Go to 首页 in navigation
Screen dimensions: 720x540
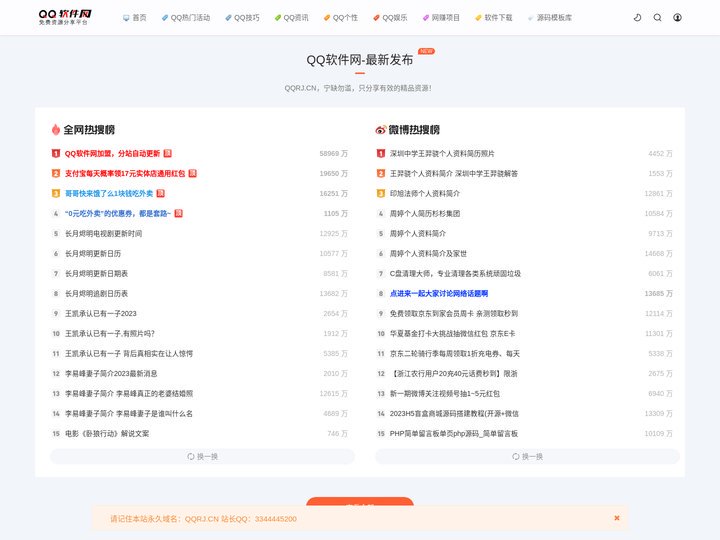coord(135,17)
